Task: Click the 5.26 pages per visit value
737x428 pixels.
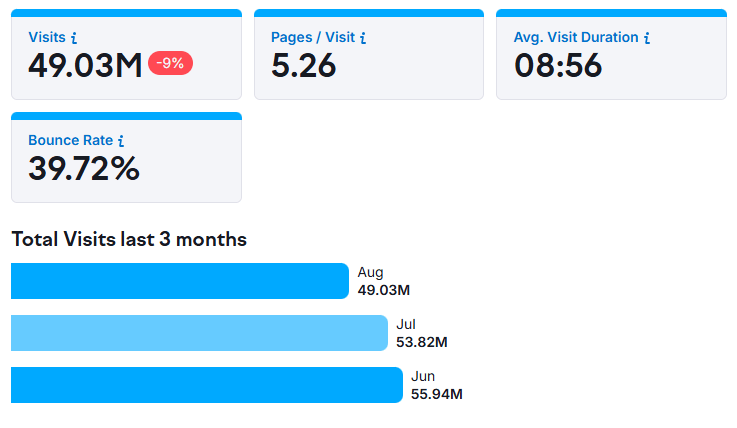Action: (304, 65)
